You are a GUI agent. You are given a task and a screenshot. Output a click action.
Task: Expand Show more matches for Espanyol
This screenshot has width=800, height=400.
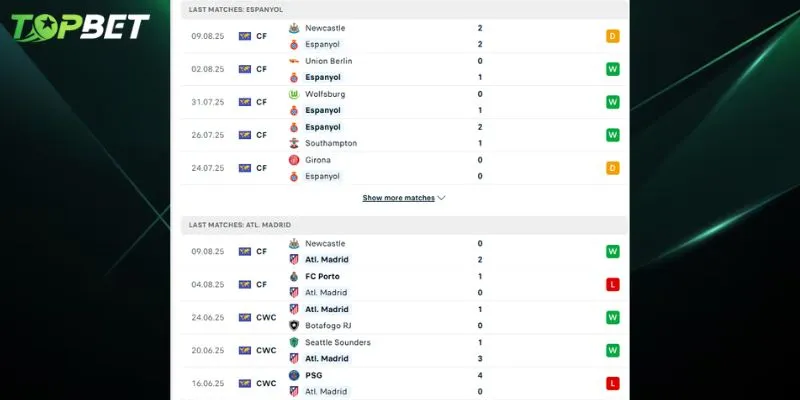pos(398,198)
